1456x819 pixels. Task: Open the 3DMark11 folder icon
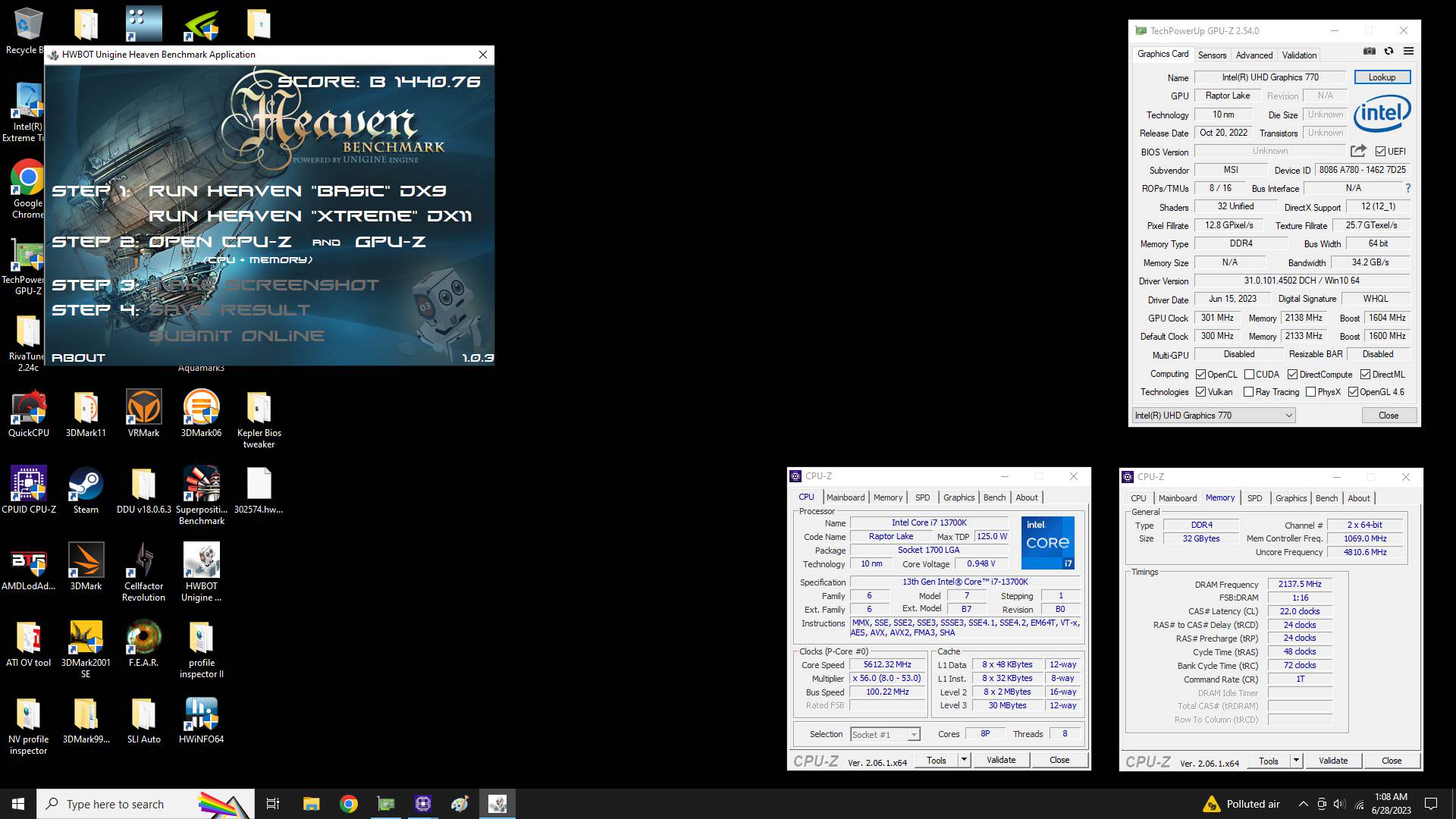pyautogui.click(x=86, y=413)
